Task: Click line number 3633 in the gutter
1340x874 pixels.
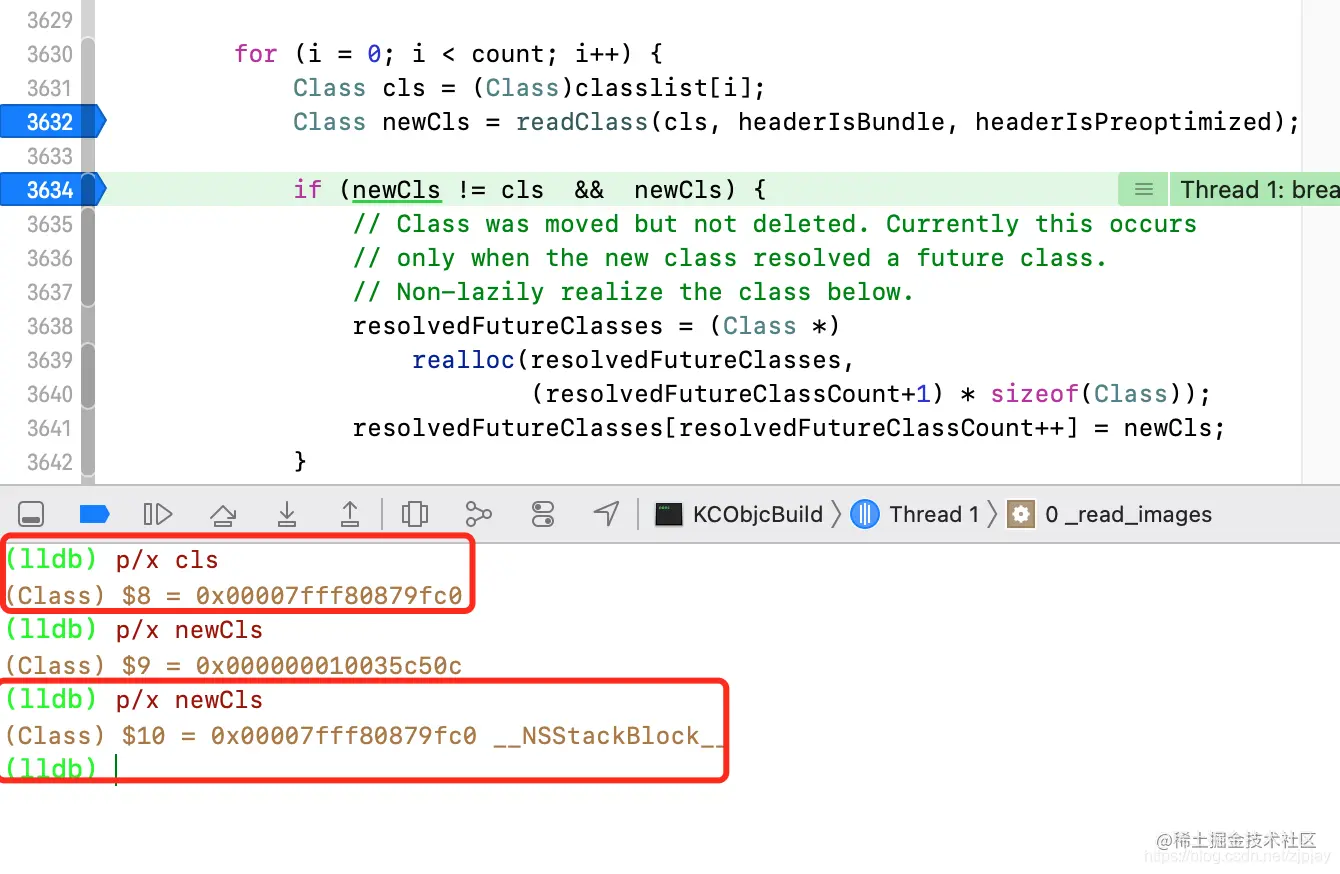Action: tap(49, 156)
